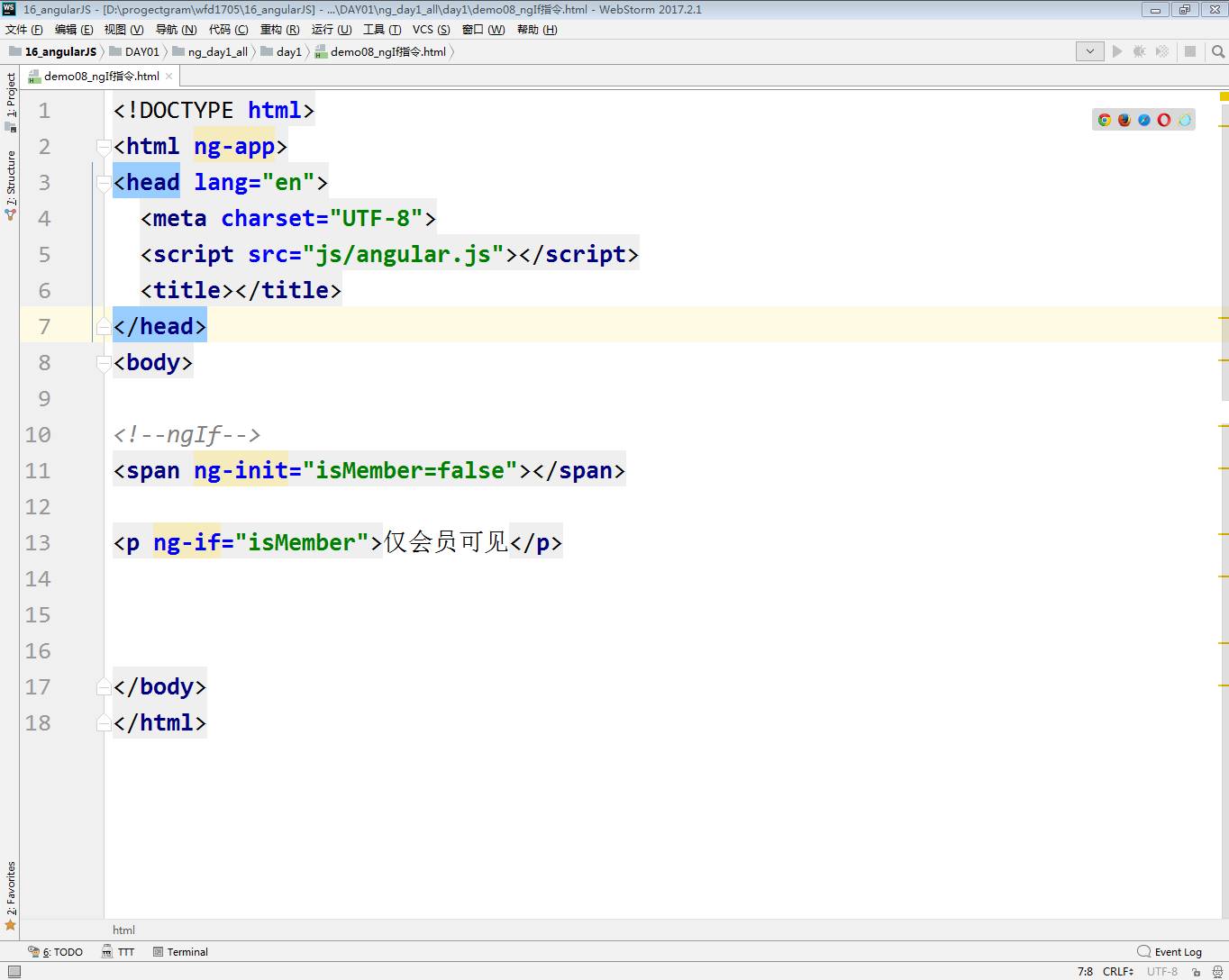The image size is (1229, 980).
Task: Open the 工具 (T) menu
Action: click(x=382, y=30)
